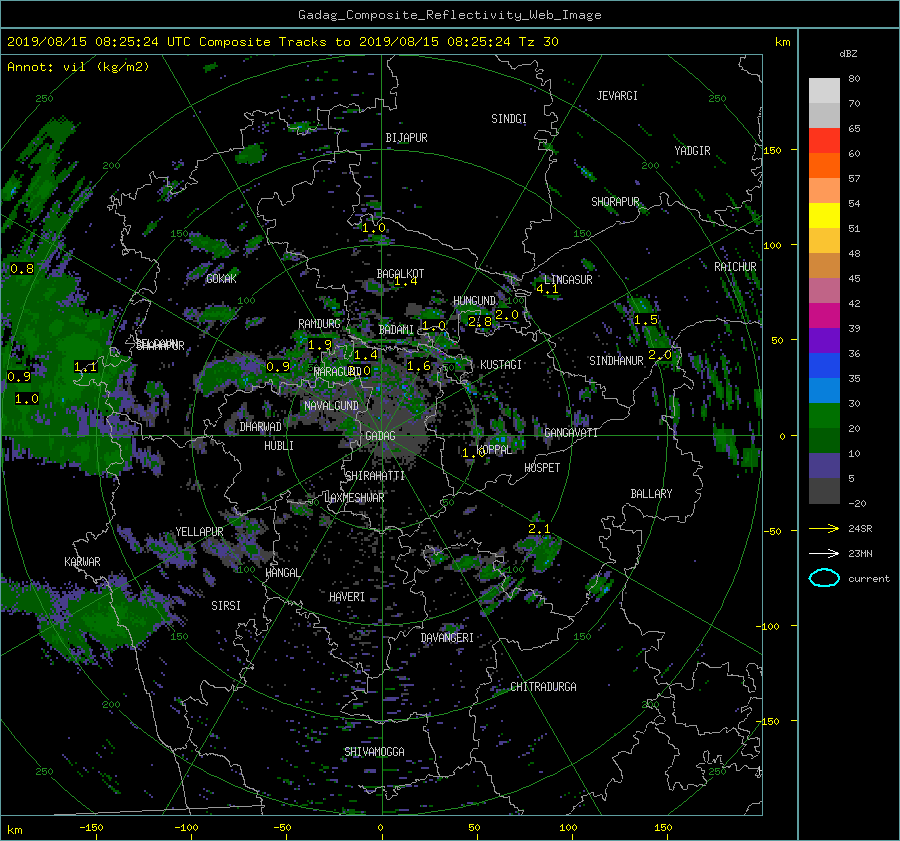Viewport: 900px width, 841px height.
Task: Click the DHARWAD city label
Action: tap(260, 427)
